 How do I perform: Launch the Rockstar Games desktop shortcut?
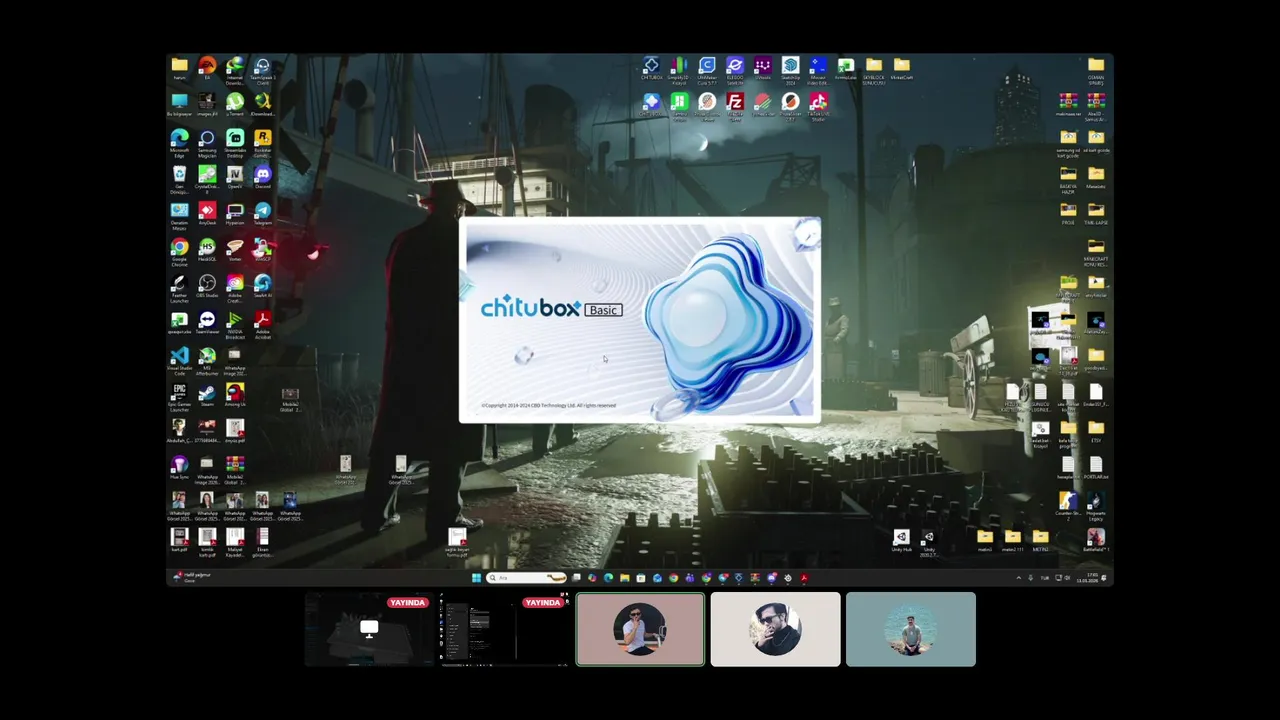click(x=262, y=143)
